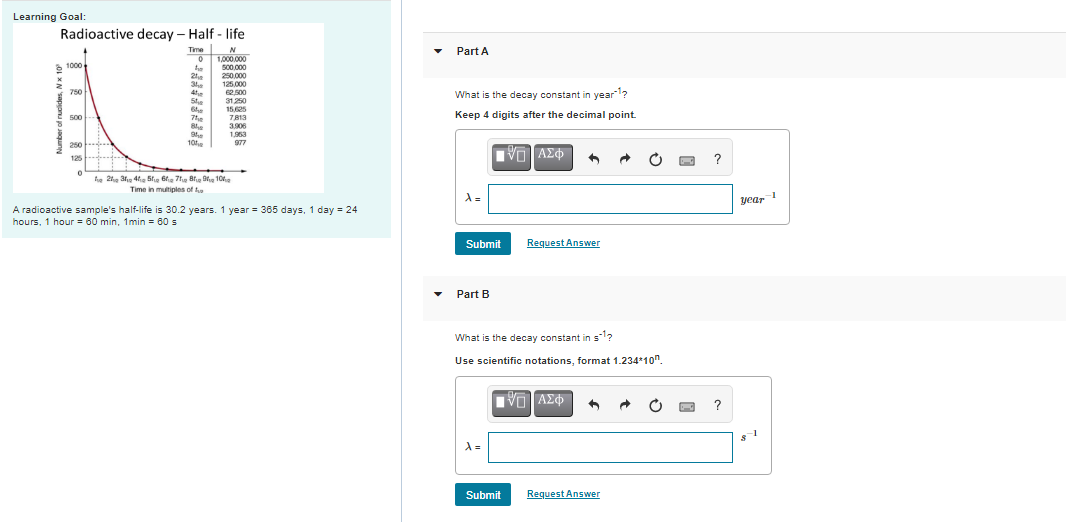Focus the Part A decay constant input field
Screen dimensions: 1066x522
coord(611,198)
